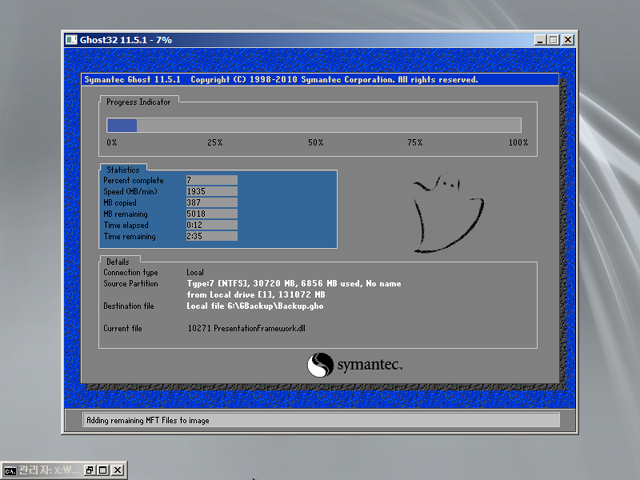
Task: Click the Speed value 1935
Action: [212, 191]
